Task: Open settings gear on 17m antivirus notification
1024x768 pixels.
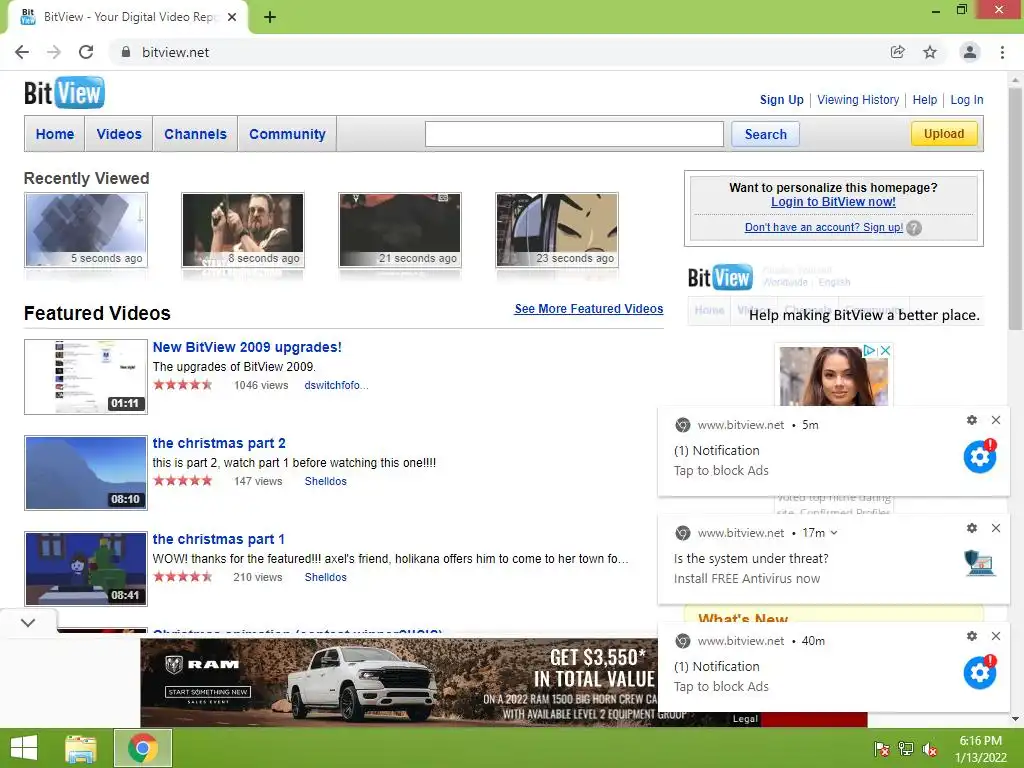Action: pyautogui.click(x=972, y=528)
